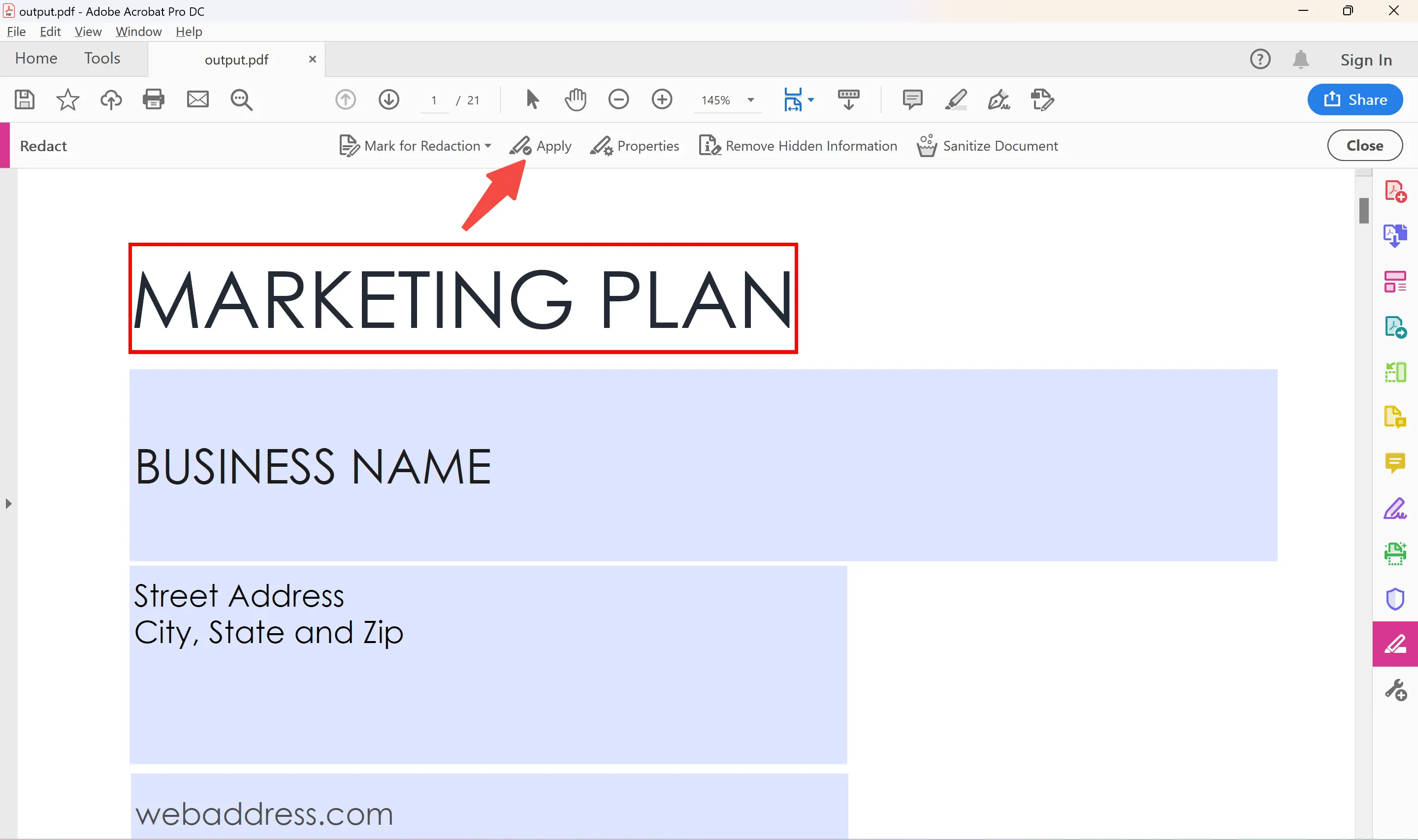Zoom out using the minus icon
Image resolution: width=1418 pixels, height=840 pixels.
[619, 99]
